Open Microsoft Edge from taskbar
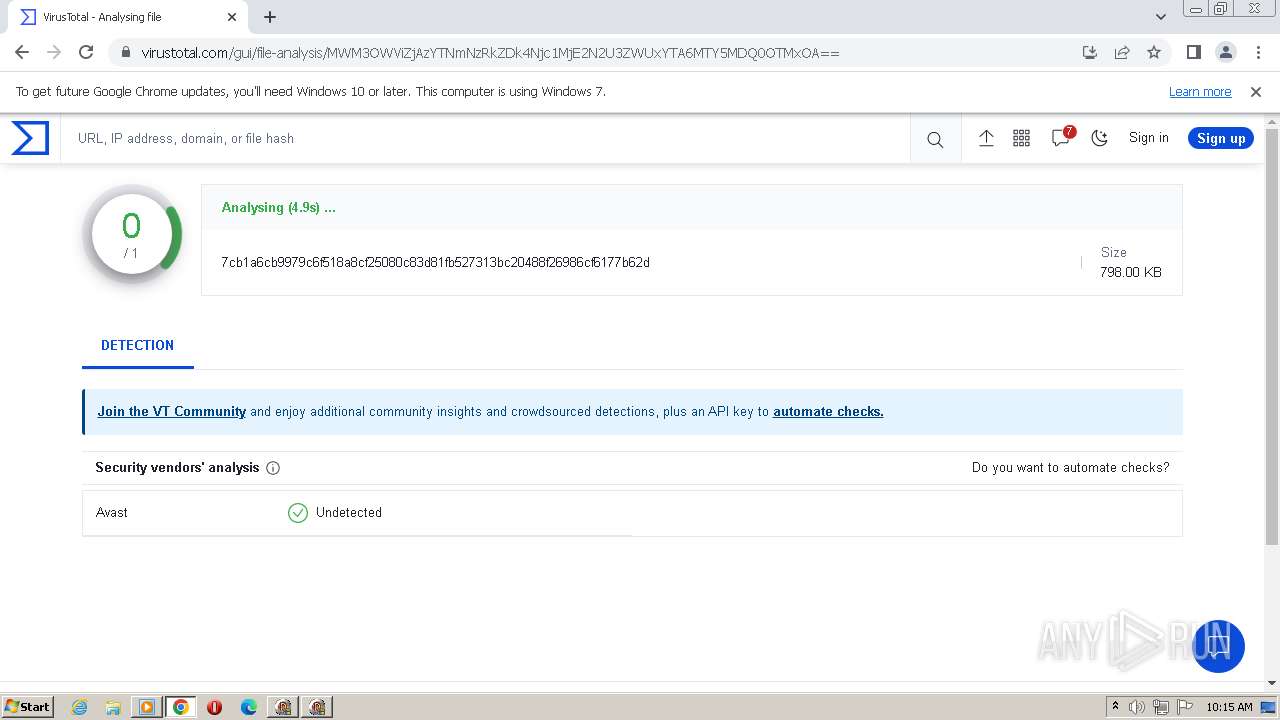Image resolution: width=1280 pixels, height=720 pixels. point(249,707)
